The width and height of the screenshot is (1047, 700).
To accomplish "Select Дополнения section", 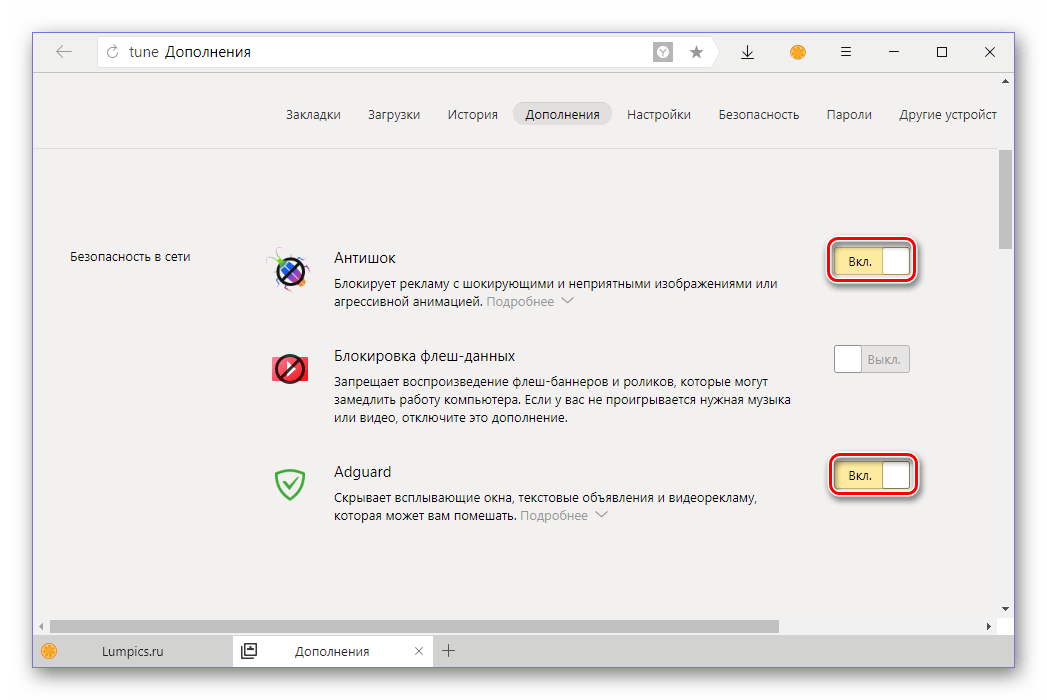I will tap(562, 114).
